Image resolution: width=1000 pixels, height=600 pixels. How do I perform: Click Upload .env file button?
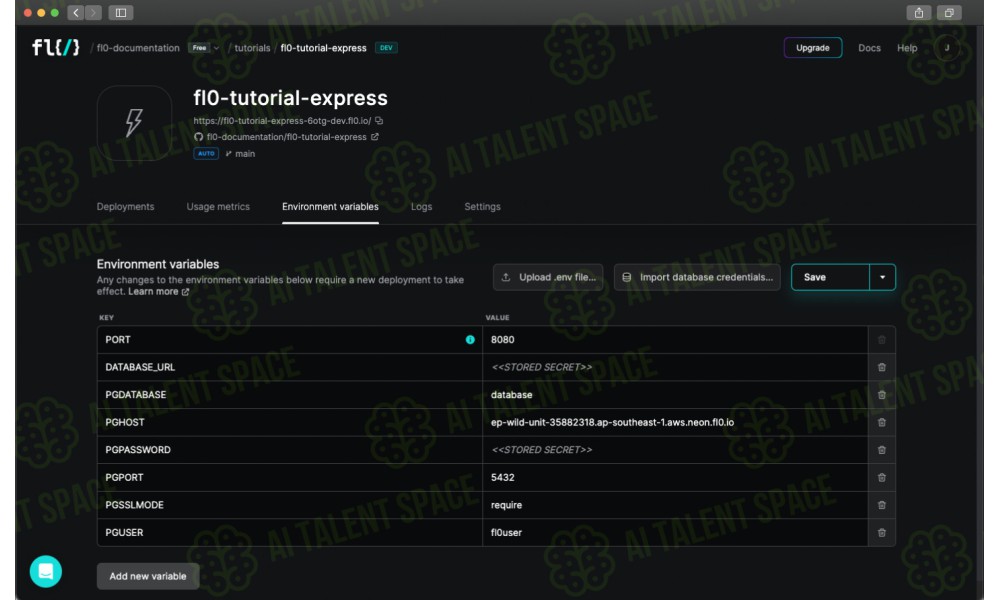(x=548, y=277)
